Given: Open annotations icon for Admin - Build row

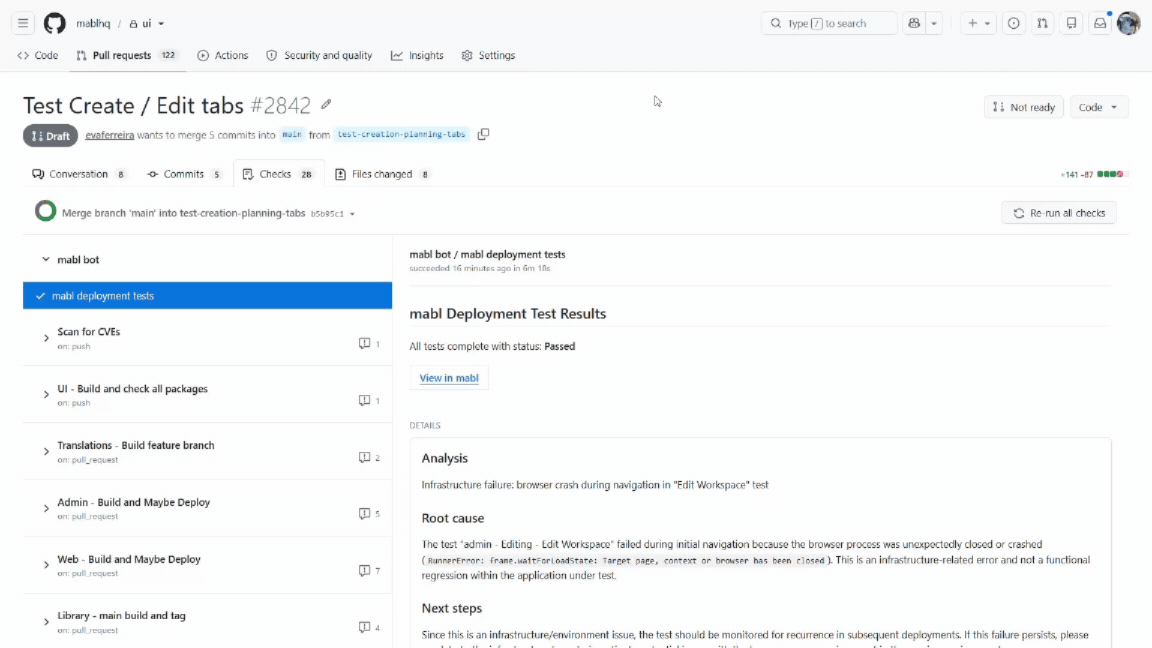Looking at the screenshot, I should [364, 513].
